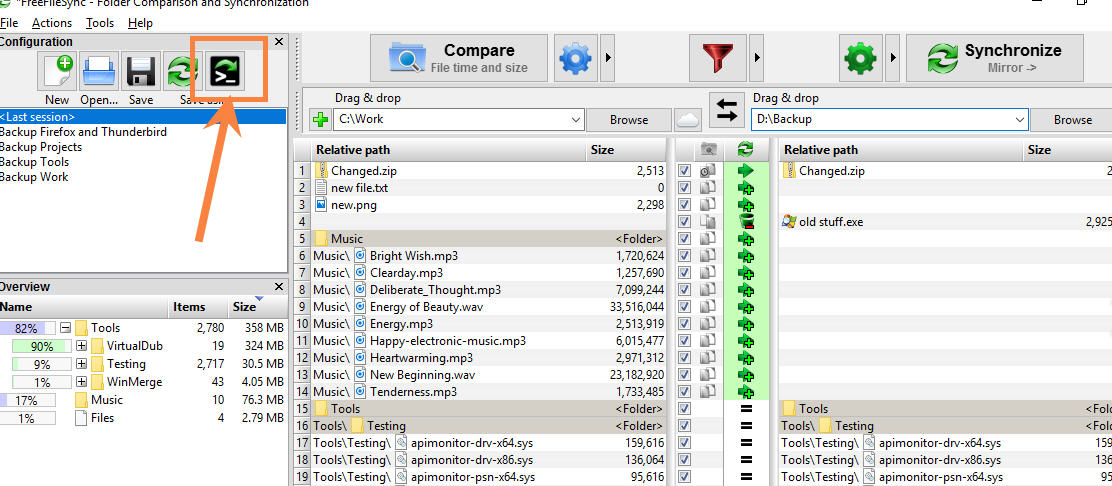This screenshot has width=1112, height=486.
Task: Select the <Last session> configuration
Action: pos(143,116)
